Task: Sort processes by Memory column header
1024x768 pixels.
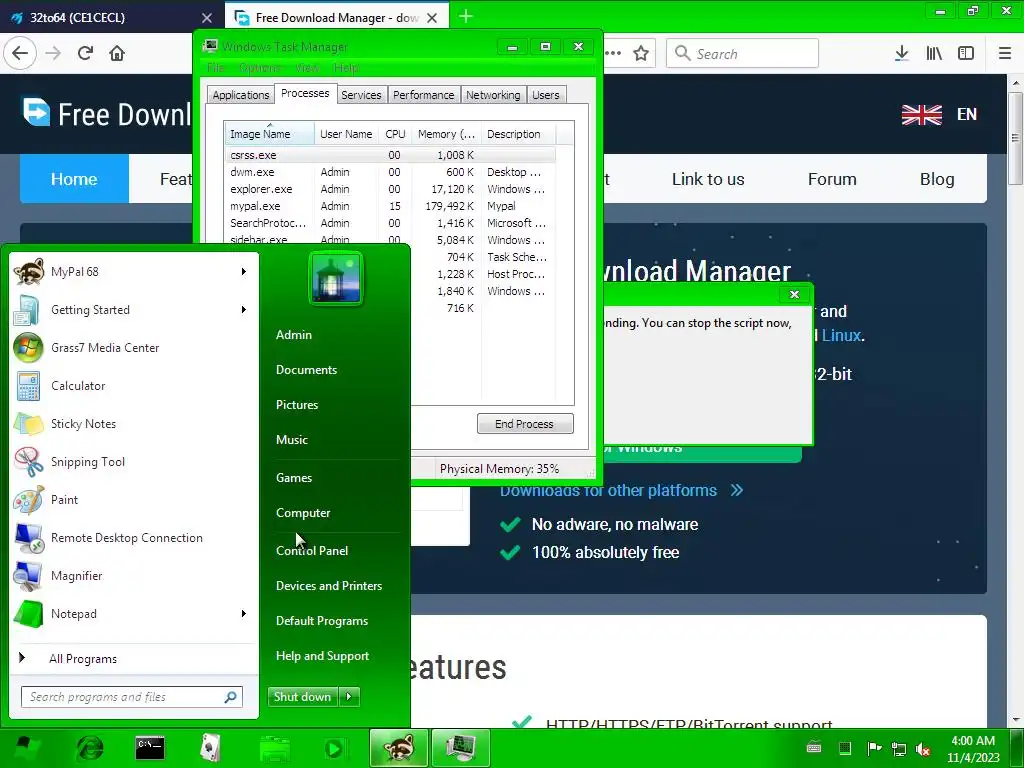Action: [x=447, y=134]
